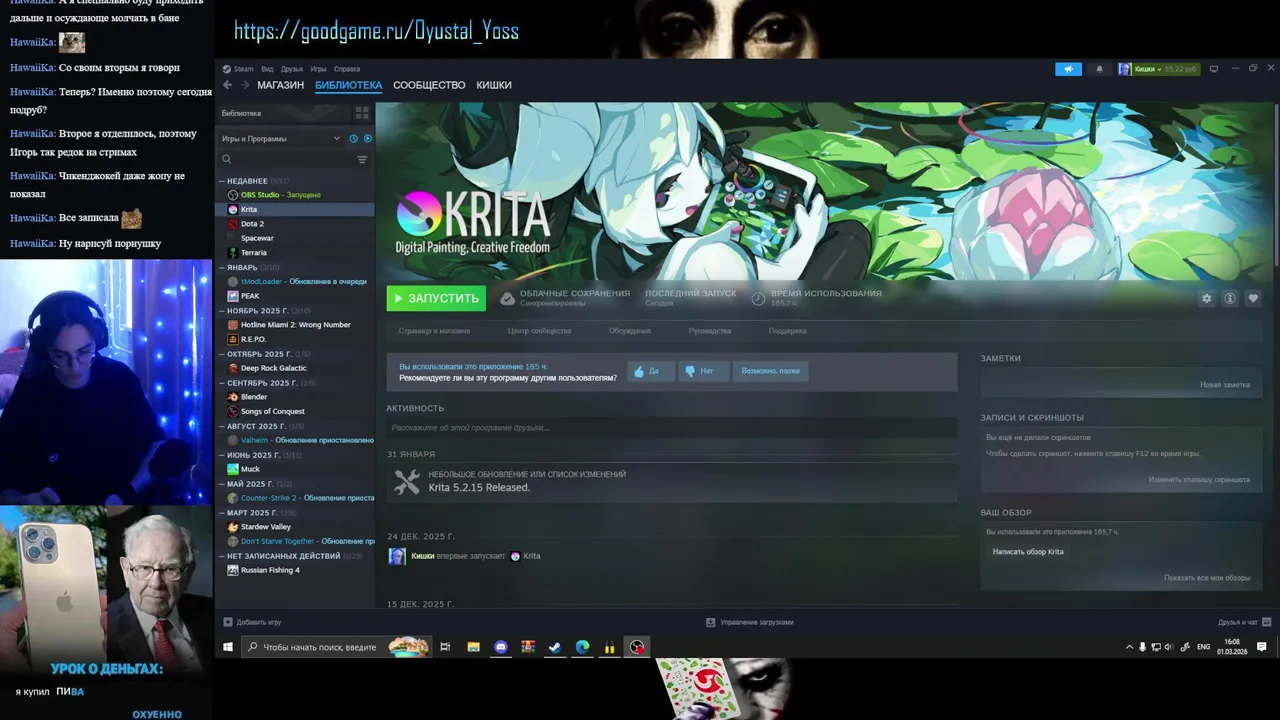
Task: Open the БИБЛИОТЕКА tab
Action: point(348,85)
